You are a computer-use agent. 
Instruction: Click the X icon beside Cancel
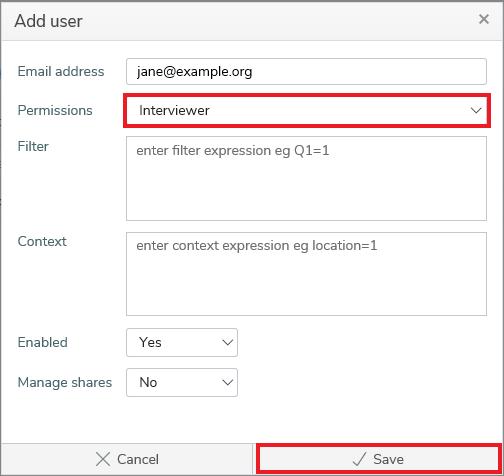coord(103,459)
